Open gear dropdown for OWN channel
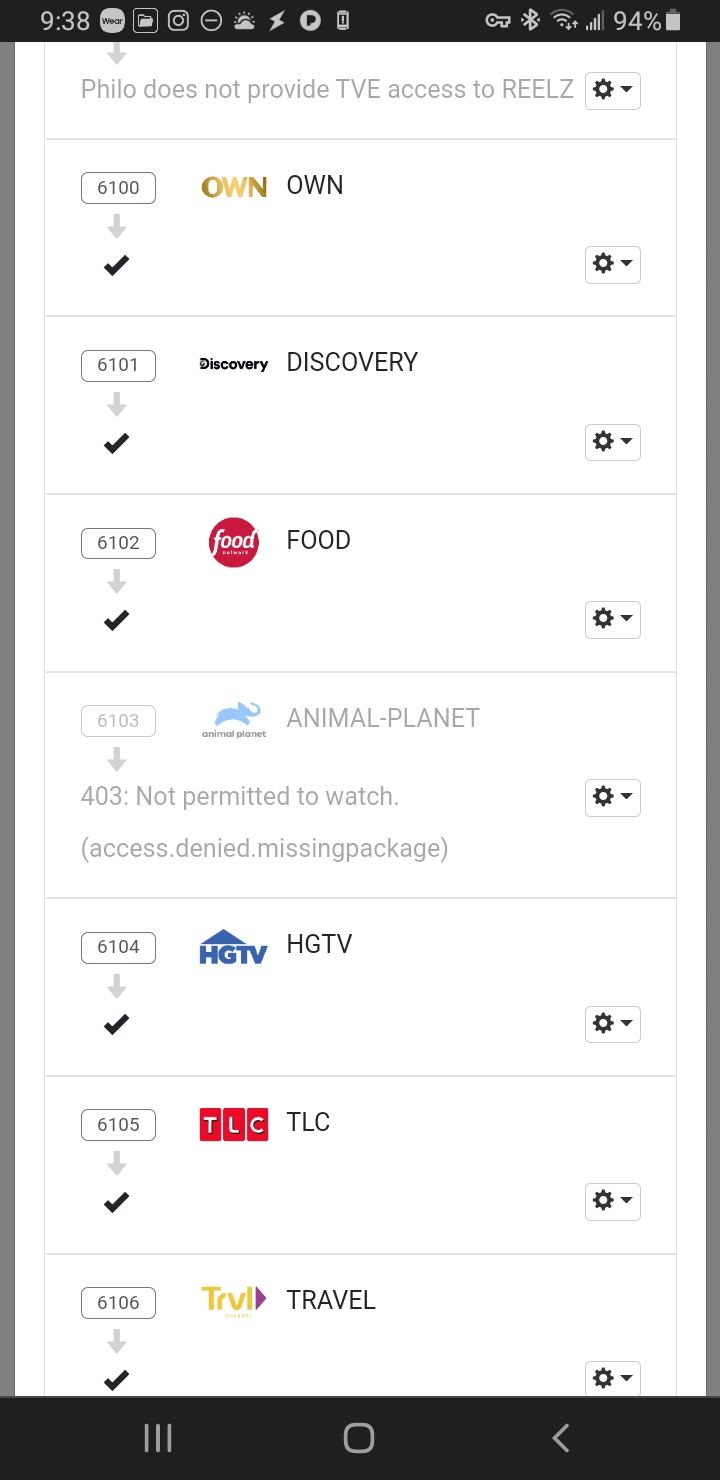This screenshot has height=1480, width=720. pos(612,265)
